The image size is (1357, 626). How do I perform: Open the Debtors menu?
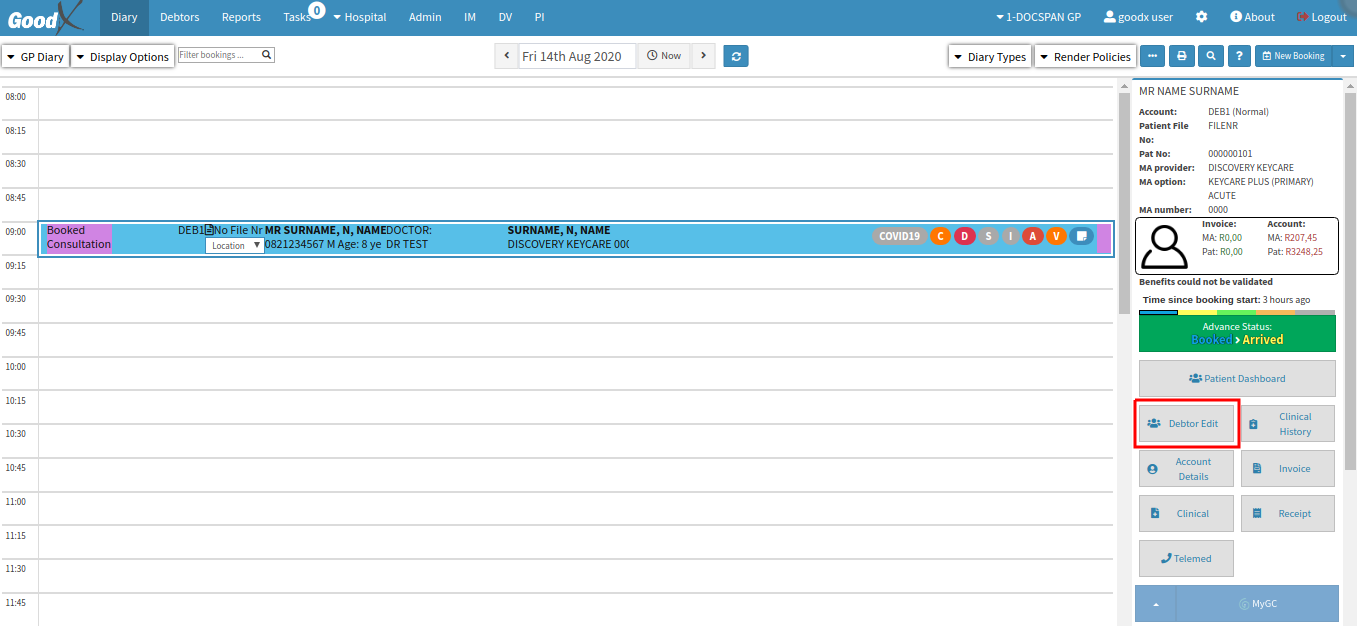pyautogui.click(x=179, y=17)
